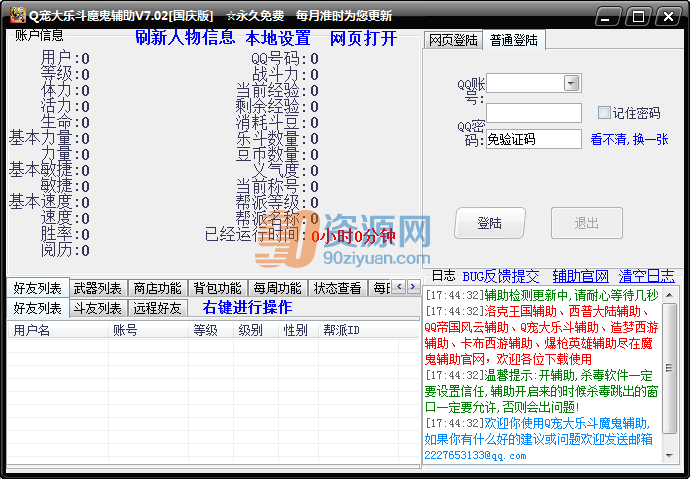This screenshot has width=690, height=479.
Task: Open 本地设置 local settings
Action: point(278,38)
